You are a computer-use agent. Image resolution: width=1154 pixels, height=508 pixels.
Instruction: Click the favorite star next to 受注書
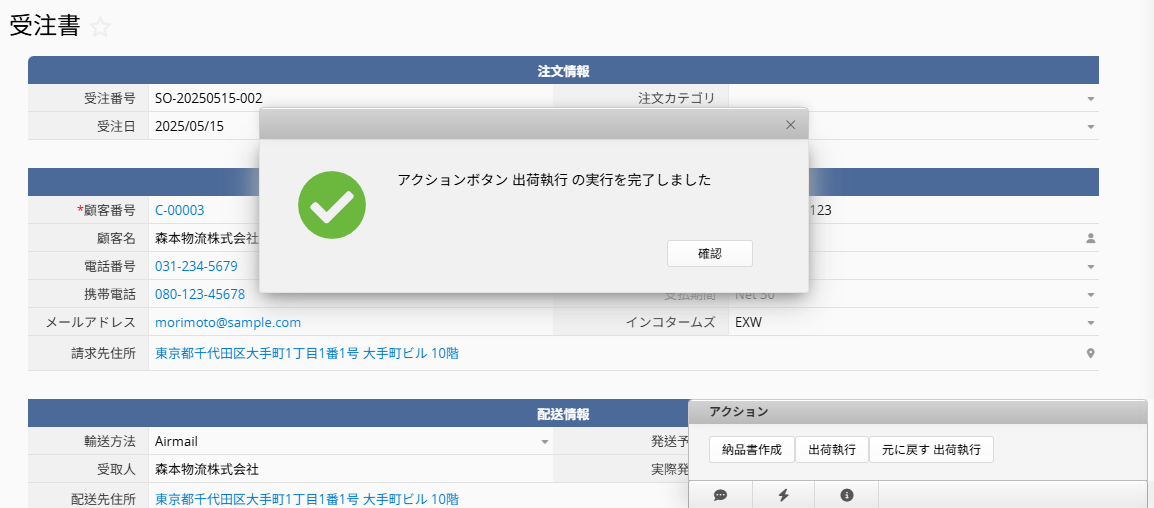click(x=100, y=27)
